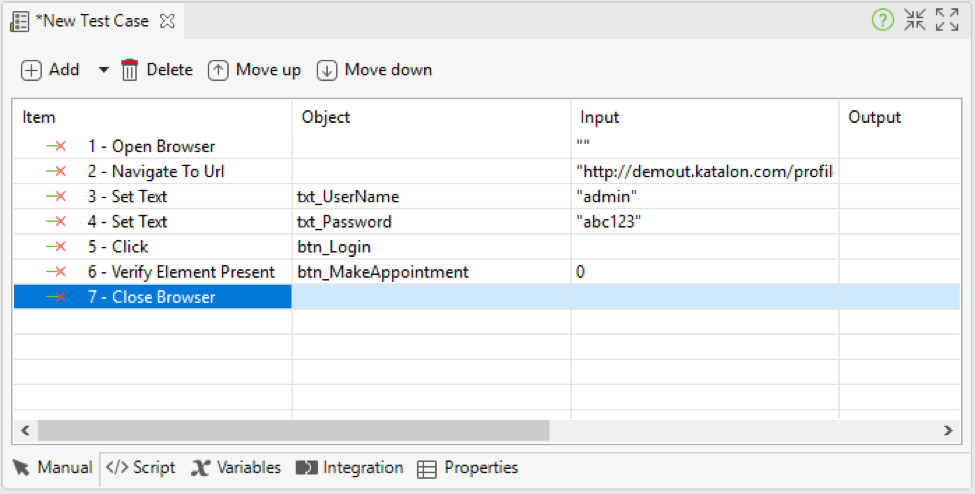Click the collapse arrows icon in the editor corner
The image size is (975, 494).
point(915,20)
